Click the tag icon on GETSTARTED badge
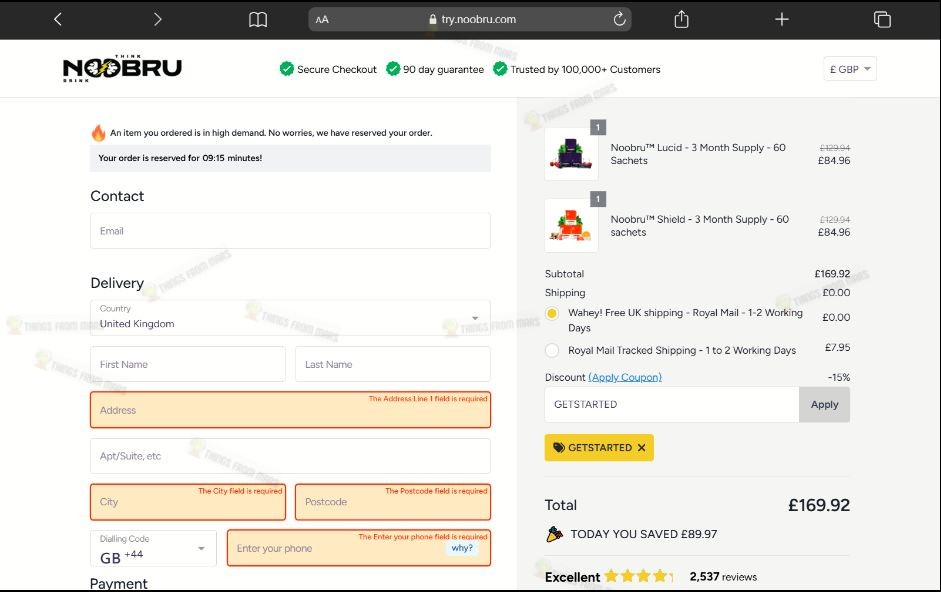 pyautogui.click(x=559, y=447)
